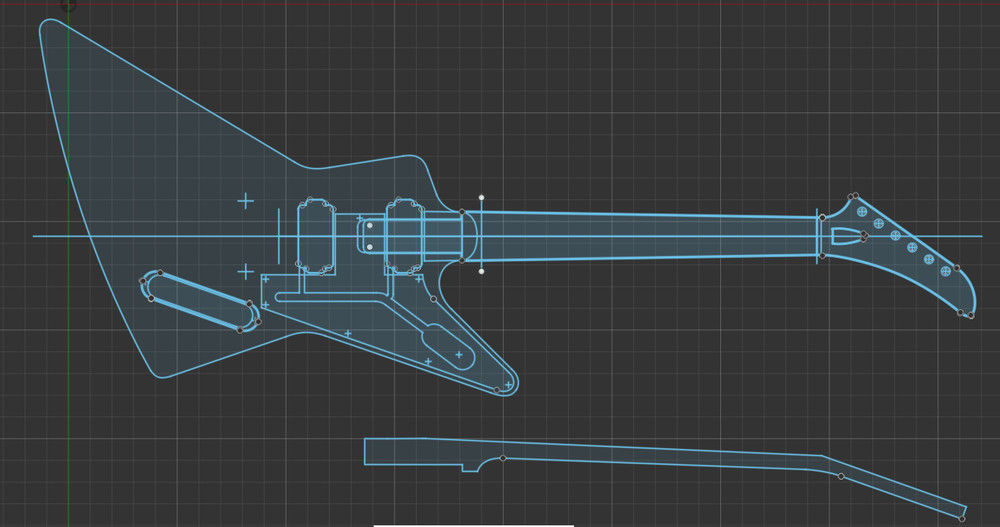Click the end point of side profile headstock

[x=963, y=517]
